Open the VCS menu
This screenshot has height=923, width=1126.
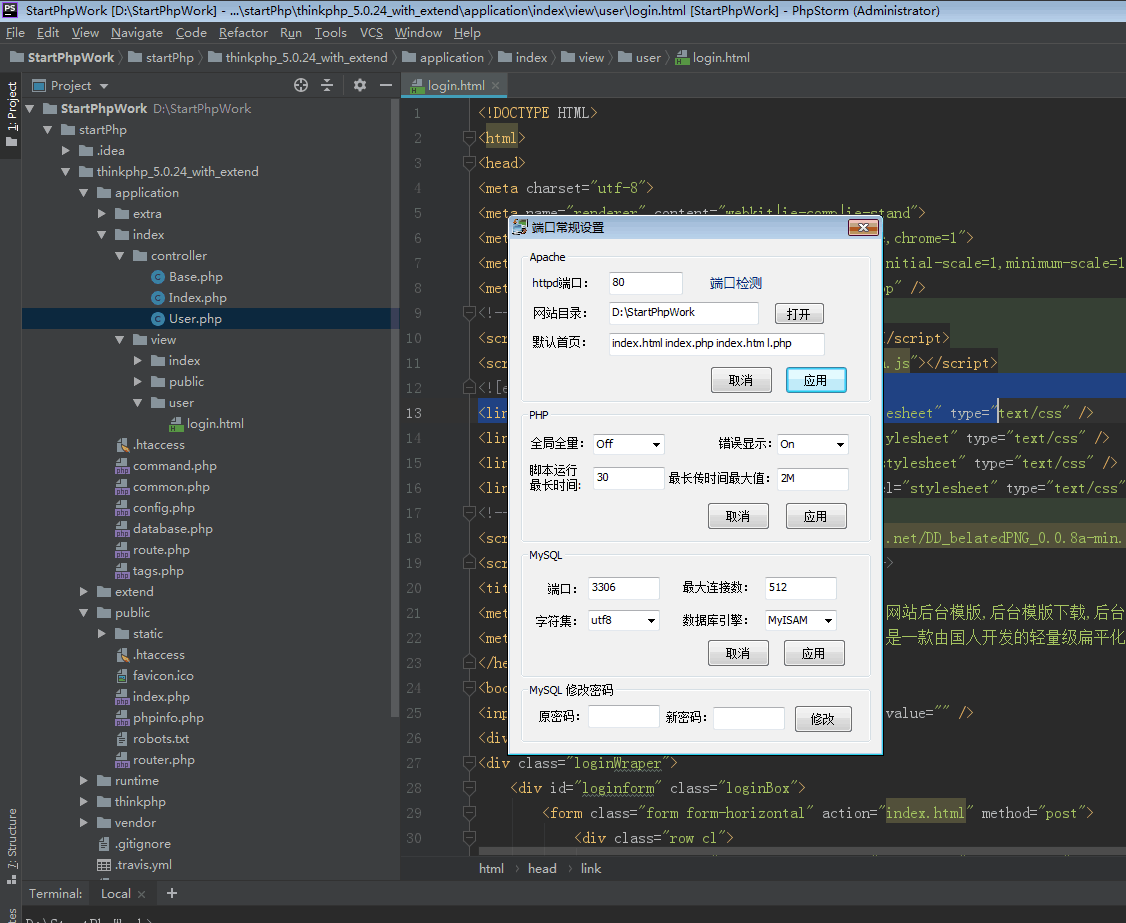(x=371, y=33)
